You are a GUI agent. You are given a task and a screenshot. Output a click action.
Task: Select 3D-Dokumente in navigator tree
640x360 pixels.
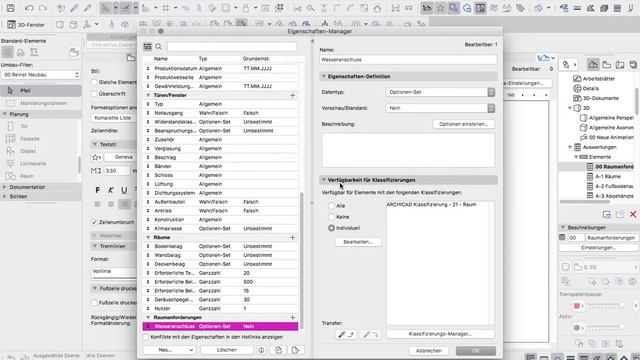600,98
